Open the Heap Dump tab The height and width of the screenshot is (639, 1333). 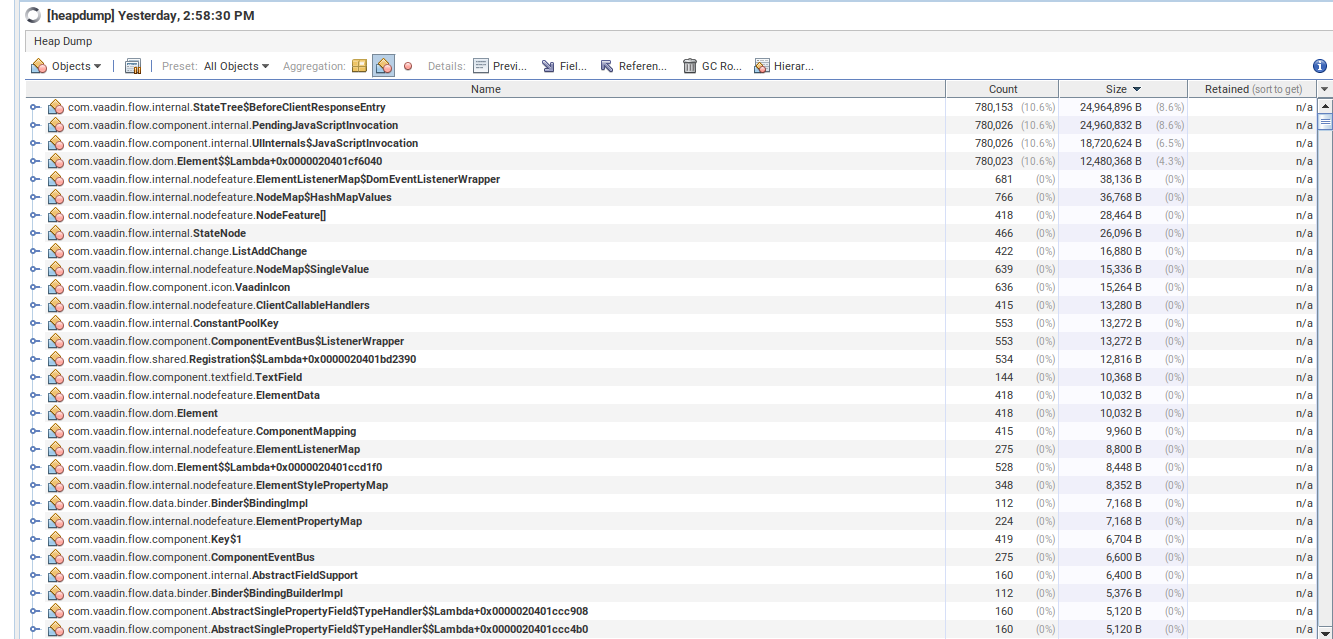64,41
